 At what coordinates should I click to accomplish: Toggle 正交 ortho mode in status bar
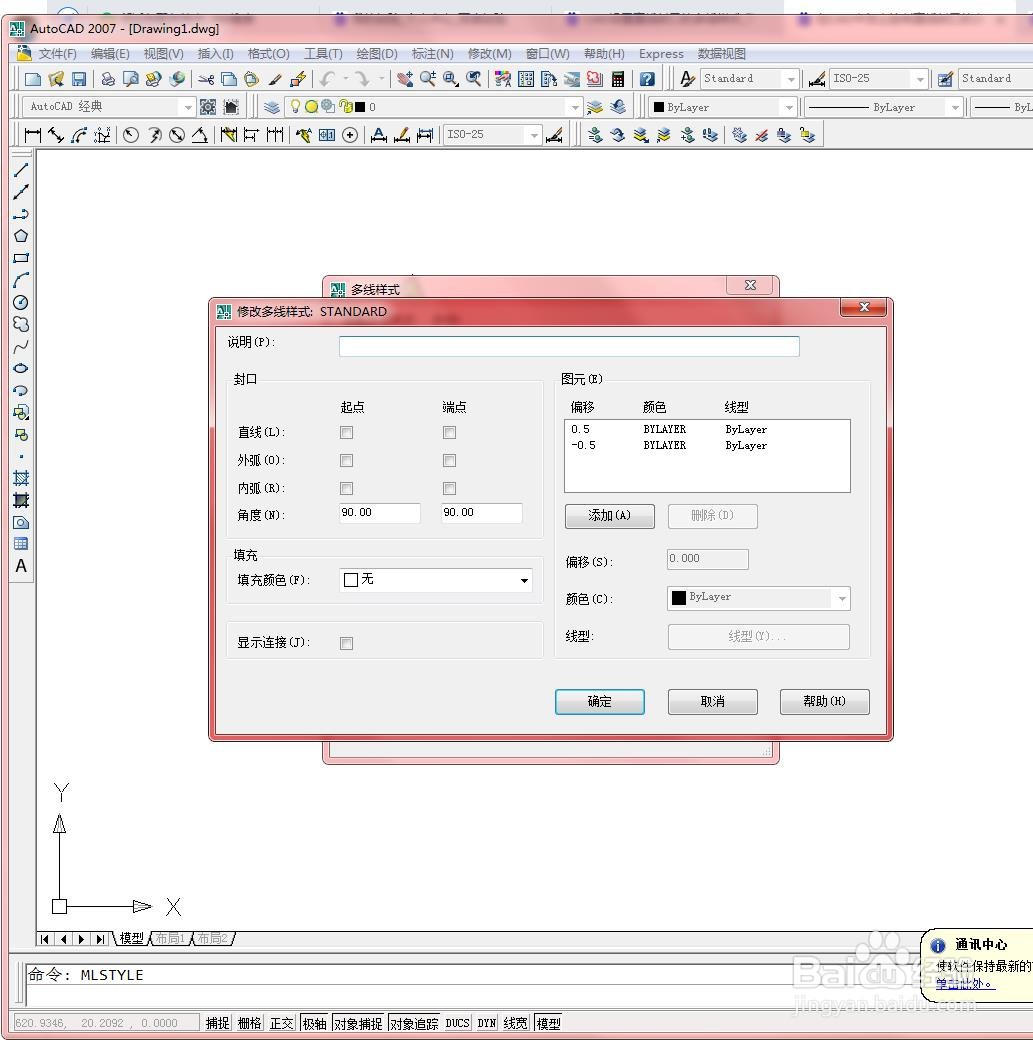click(x=281, y=1023)
